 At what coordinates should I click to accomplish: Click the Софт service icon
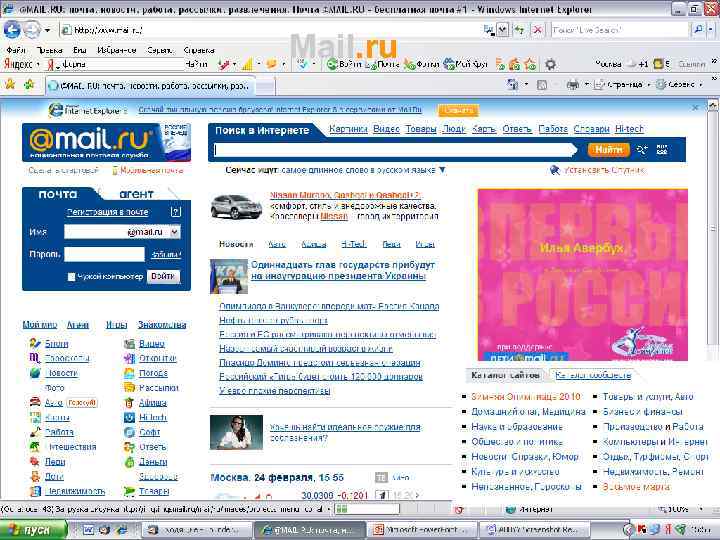[129, 432]
